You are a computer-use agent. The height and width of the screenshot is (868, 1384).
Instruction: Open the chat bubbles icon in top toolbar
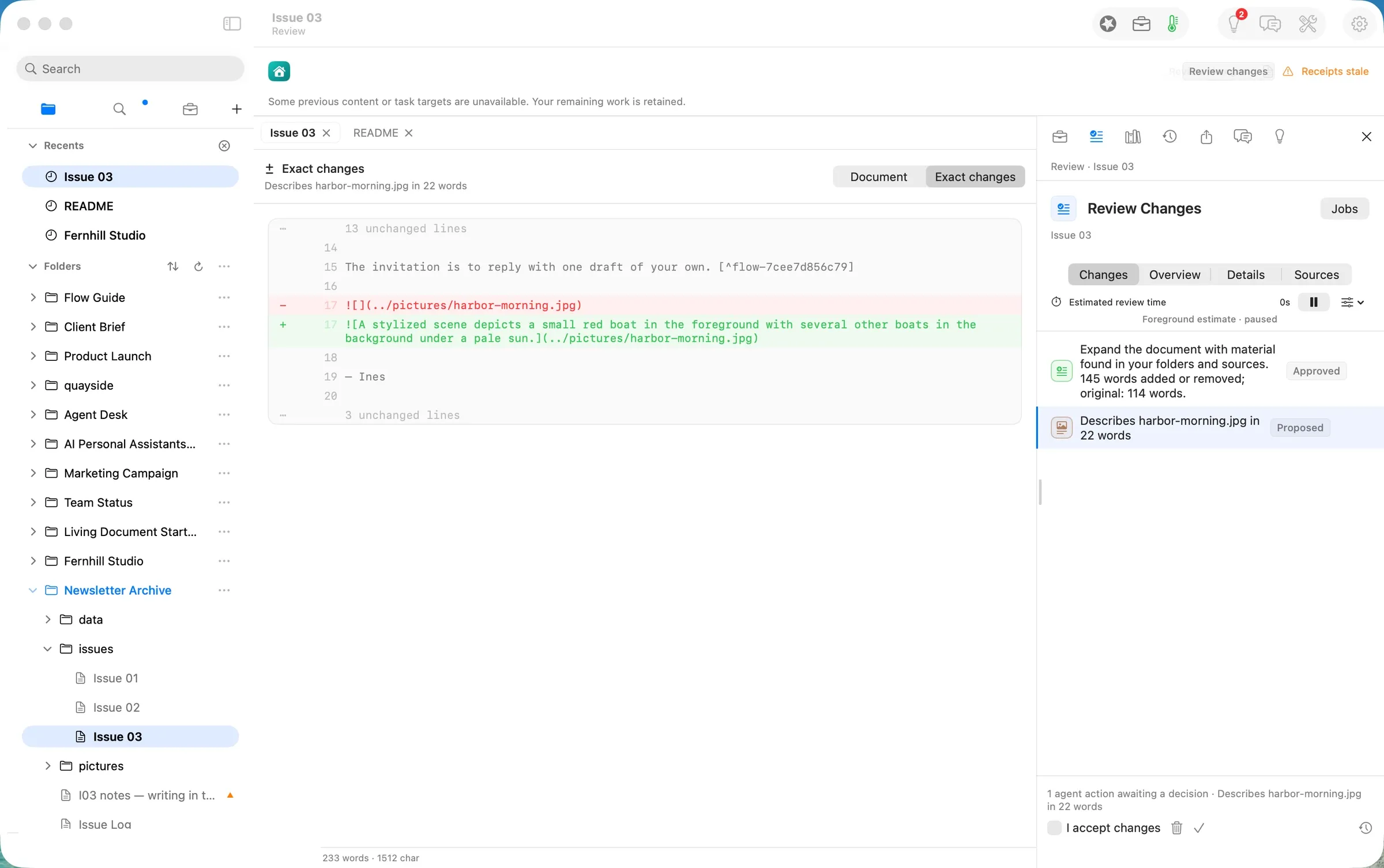tap(1270, 24)
